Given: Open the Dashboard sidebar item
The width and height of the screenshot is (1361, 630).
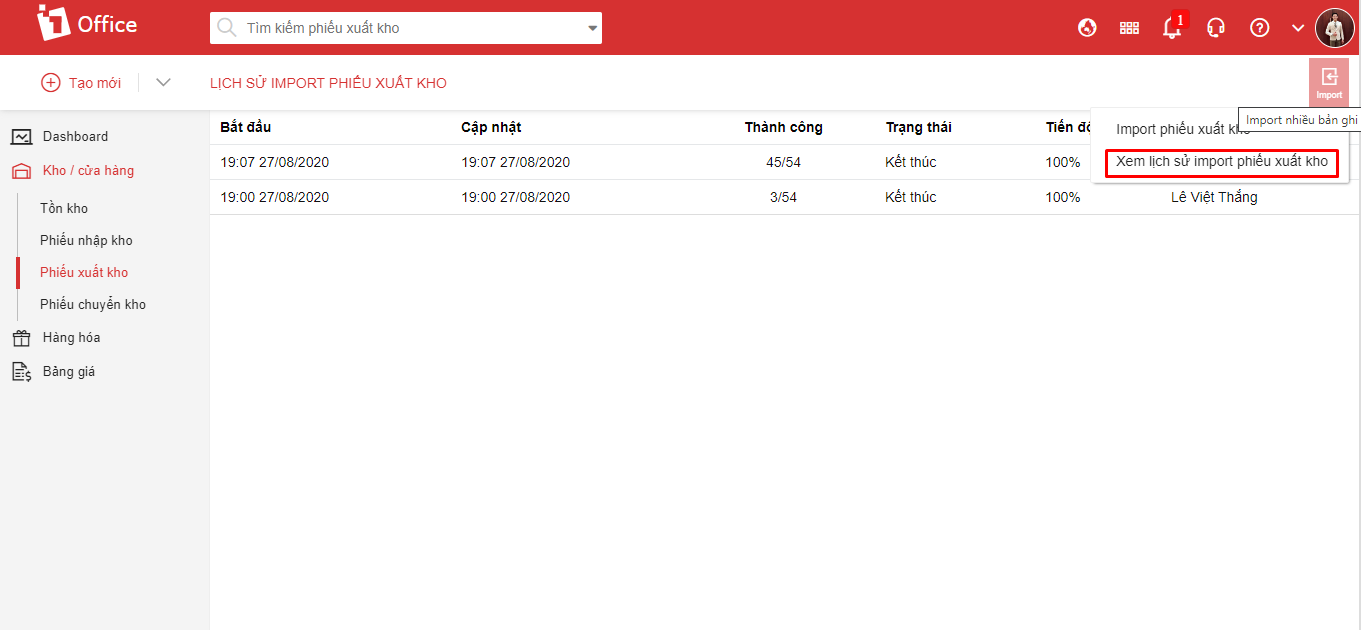Looking at the screenshot, I should coord(75,136).
